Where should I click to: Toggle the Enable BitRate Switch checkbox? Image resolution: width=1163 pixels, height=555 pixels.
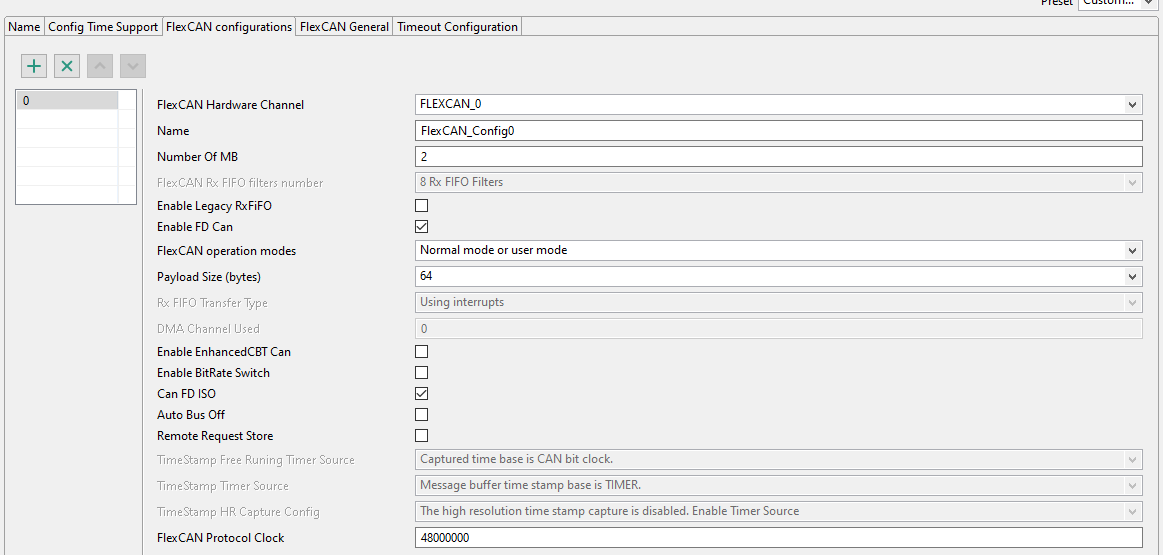click(x=422, y=373)
